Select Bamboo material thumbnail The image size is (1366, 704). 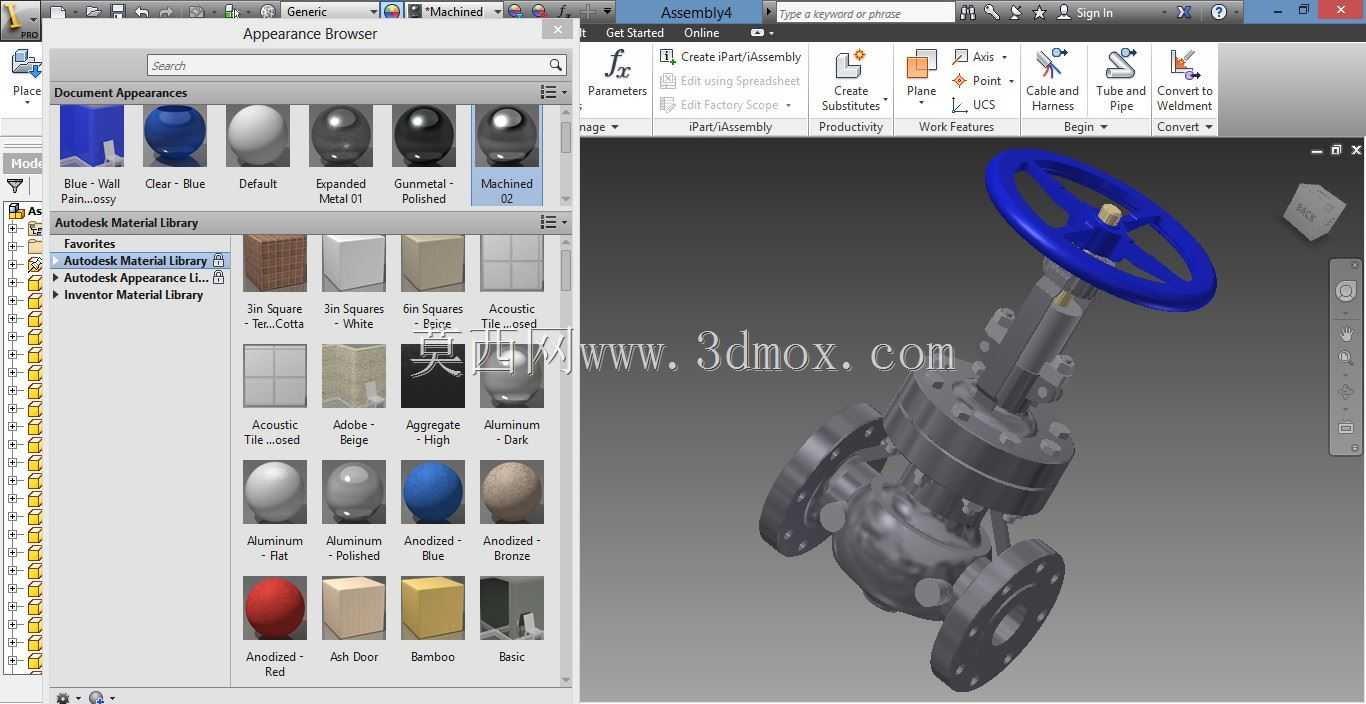pyautogui.click(x=432, y=608)
